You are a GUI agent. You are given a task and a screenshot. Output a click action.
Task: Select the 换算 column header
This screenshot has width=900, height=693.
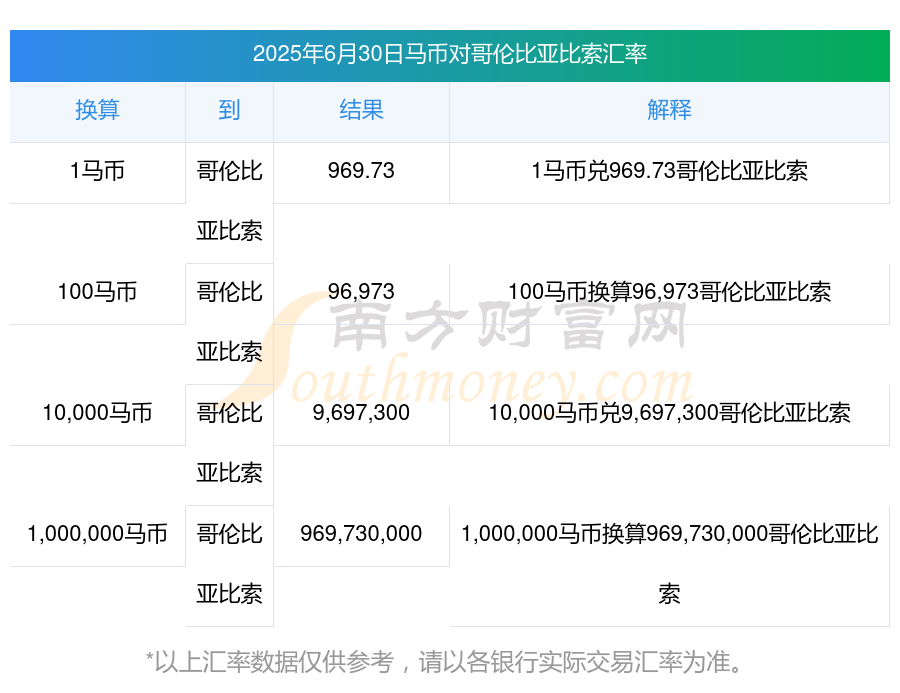pyautogui.click(x=98, y=110)
